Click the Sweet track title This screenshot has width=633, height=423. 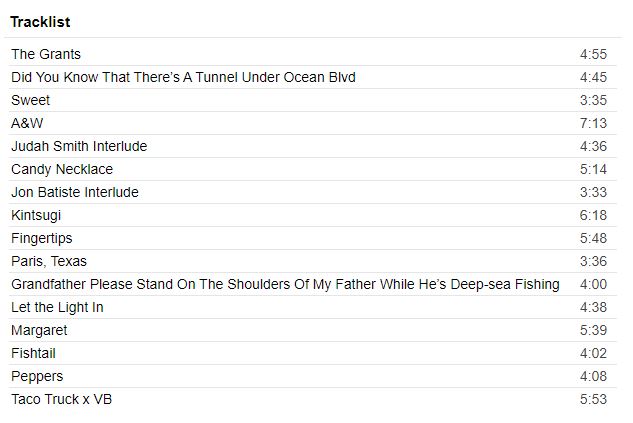[31, 100]
